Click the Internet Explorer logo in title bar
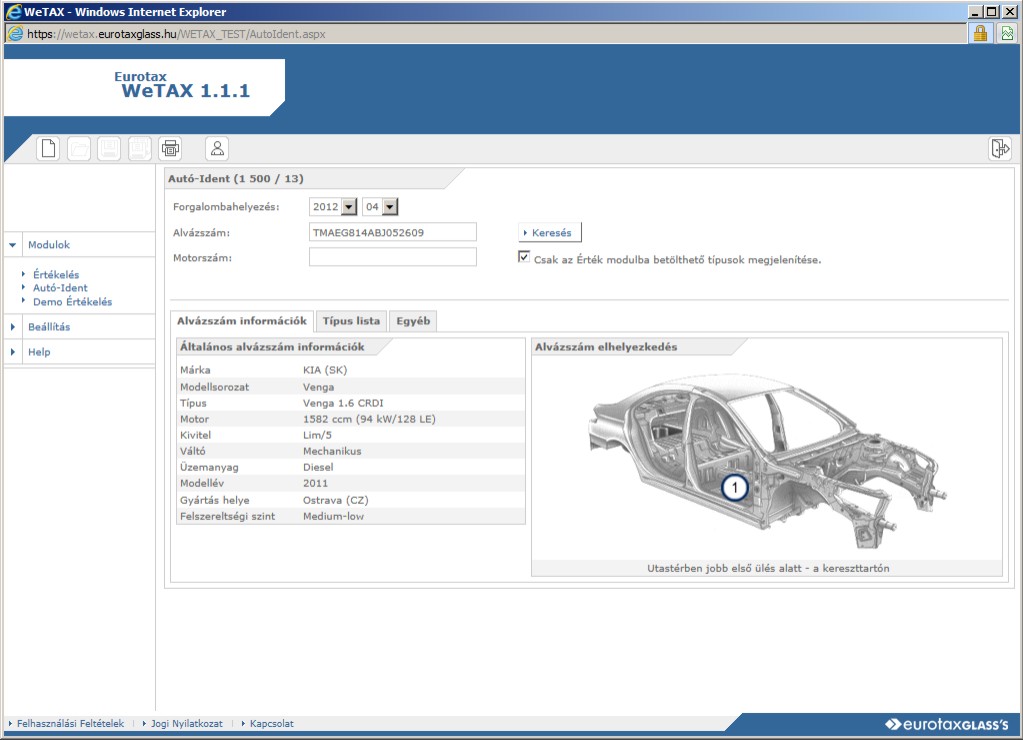The image size is (1023, 740). 13,12
